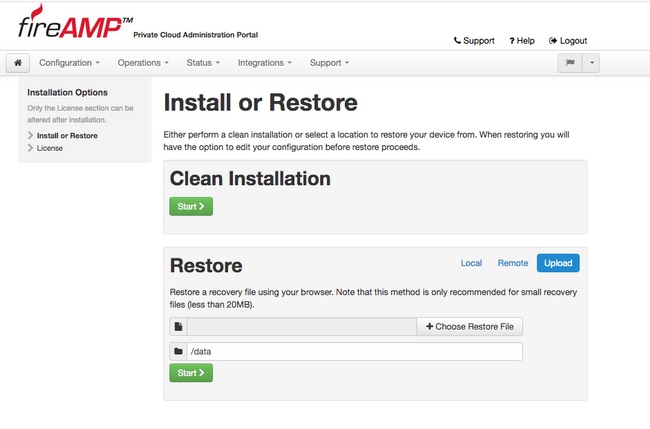Image resolution: width=650 pixels, height=429 pixels.
Task: Click the phone Support link in header
Action: click(474, 41)
